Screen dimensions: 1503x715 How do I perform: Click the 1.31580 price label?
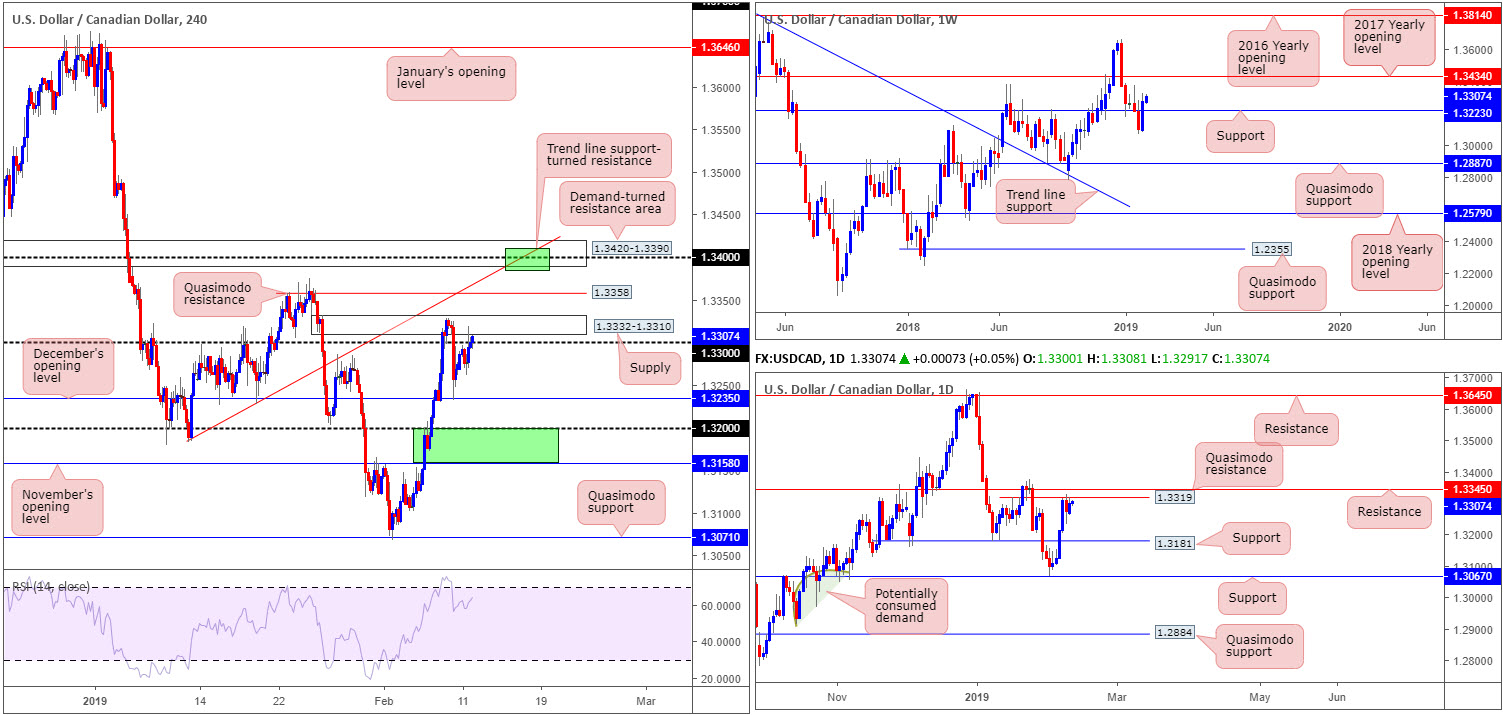tap(719, 464)
